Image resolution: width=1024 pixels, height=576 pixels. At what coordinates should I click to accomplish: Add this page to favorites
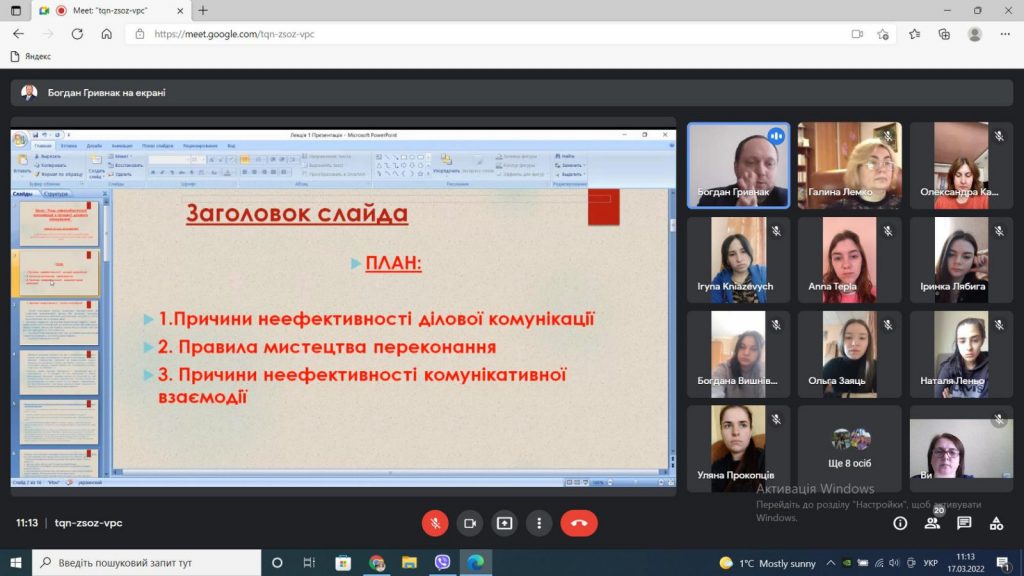tap(883, 33)
